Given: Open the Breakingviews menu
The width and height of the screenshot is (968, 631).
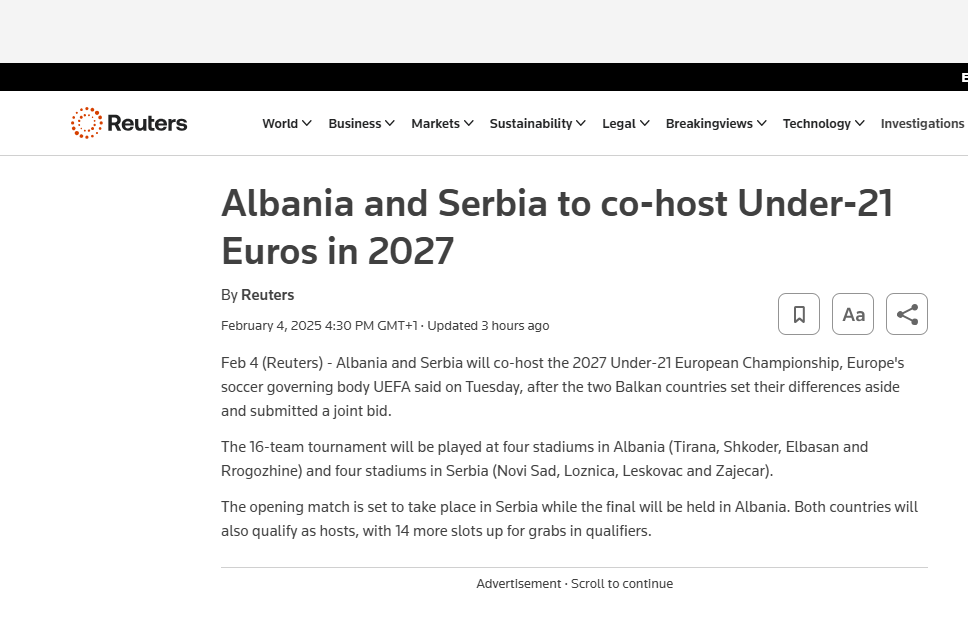Looking at the screenshot, I should pos(716,124).
